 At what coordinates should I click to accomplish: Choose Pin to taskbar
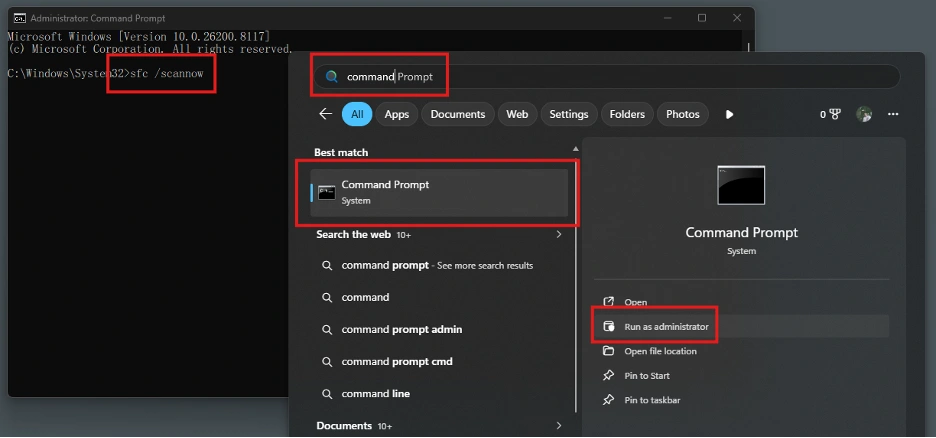tap(741, 400)
